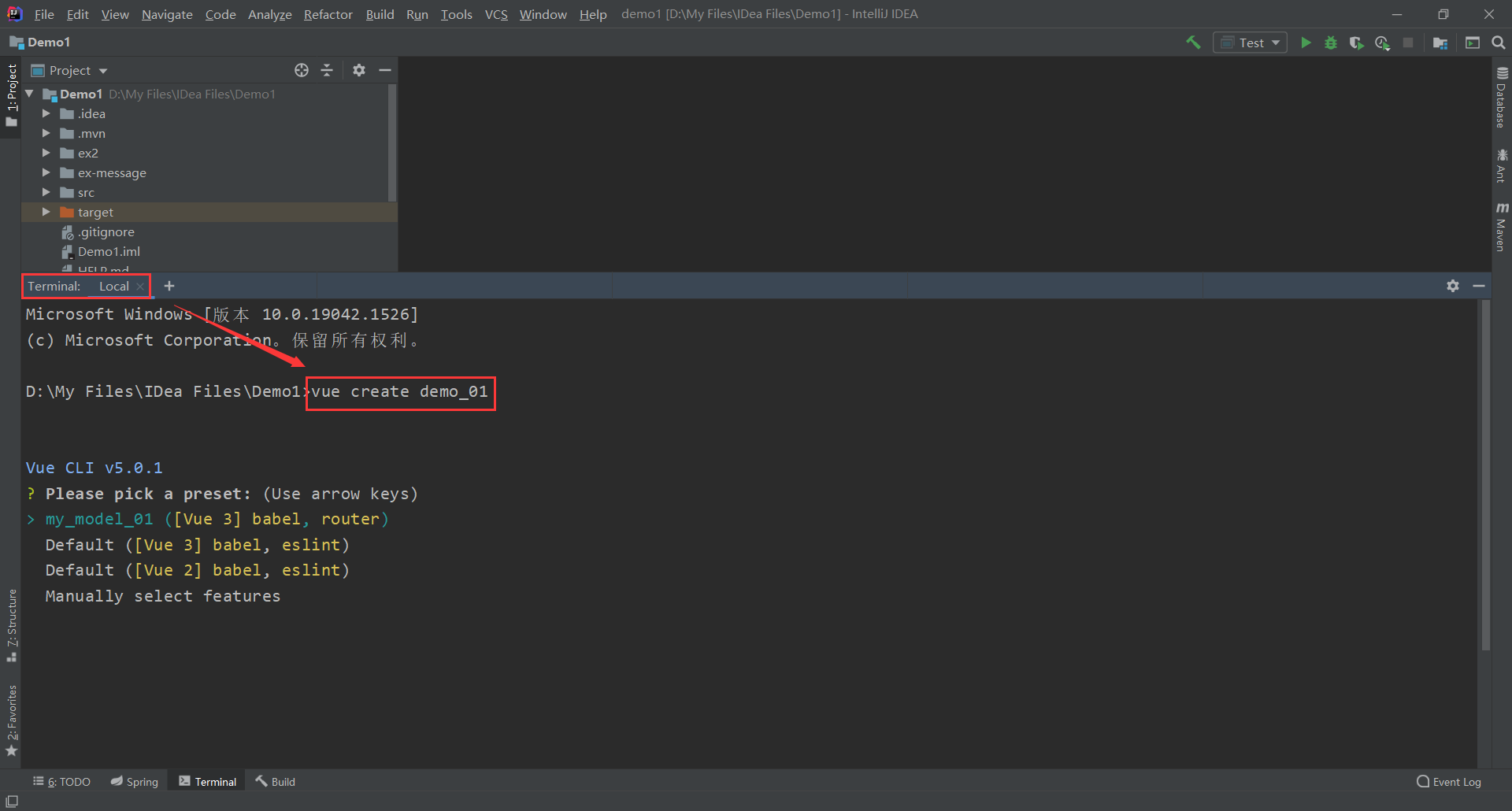The width and height of the screenshot is (1512, 811).
Task: Switch to the Terminal tool window tab
Action: click(208, 782)
